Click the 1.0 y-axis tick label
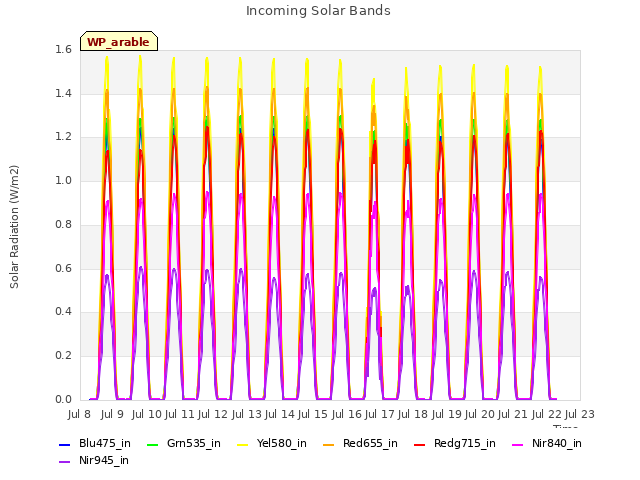This screenshot has width=640, height=480. 63,181
